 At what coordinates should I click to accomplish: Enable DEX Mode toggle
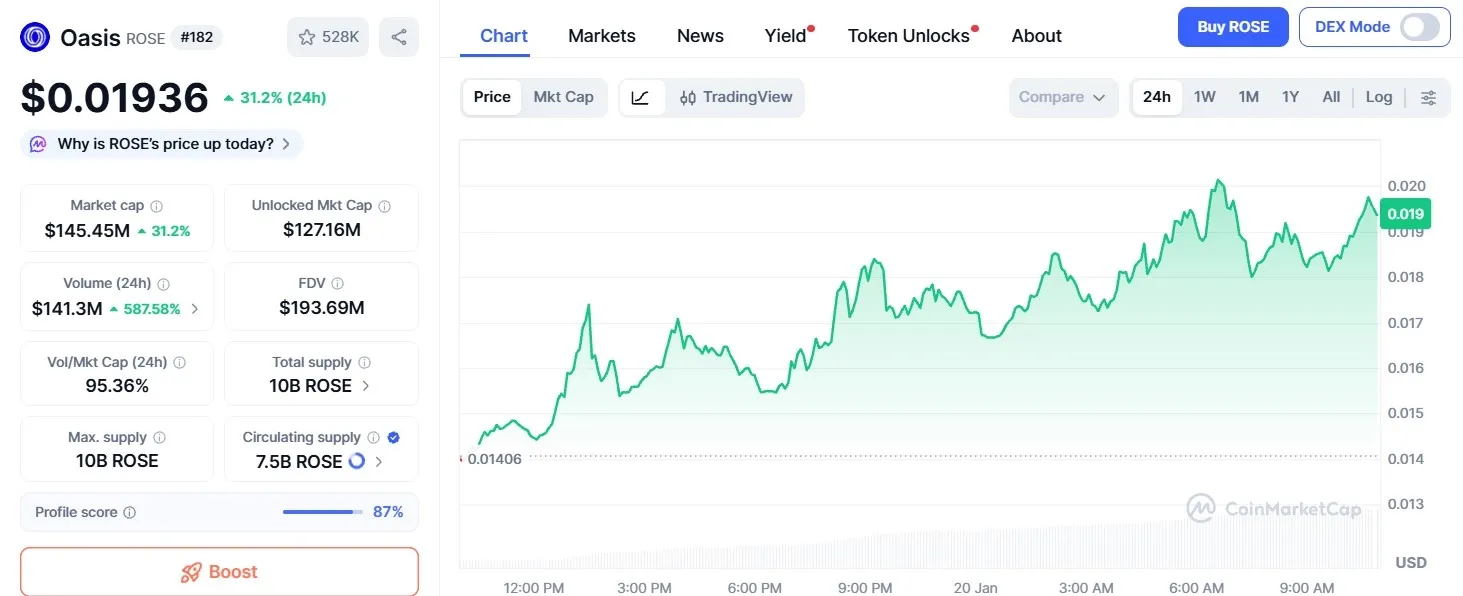point(1421,28)
